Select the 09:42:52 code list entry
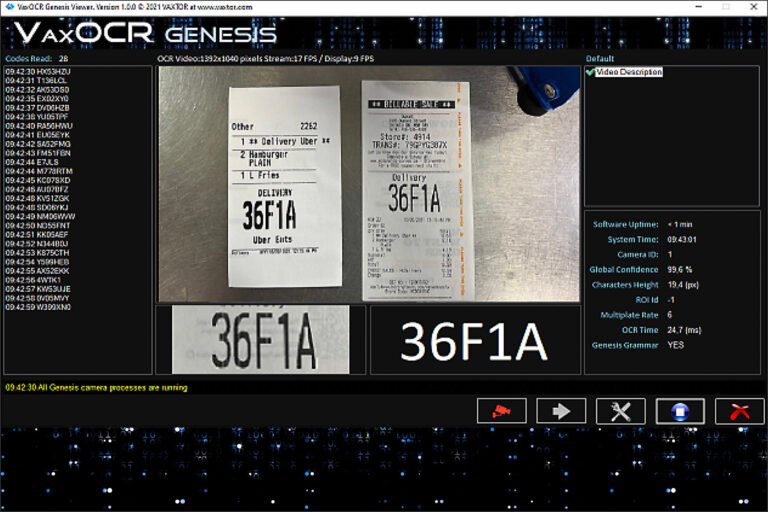This screenshot has width=768, height=512. click(x=37, y=244)
